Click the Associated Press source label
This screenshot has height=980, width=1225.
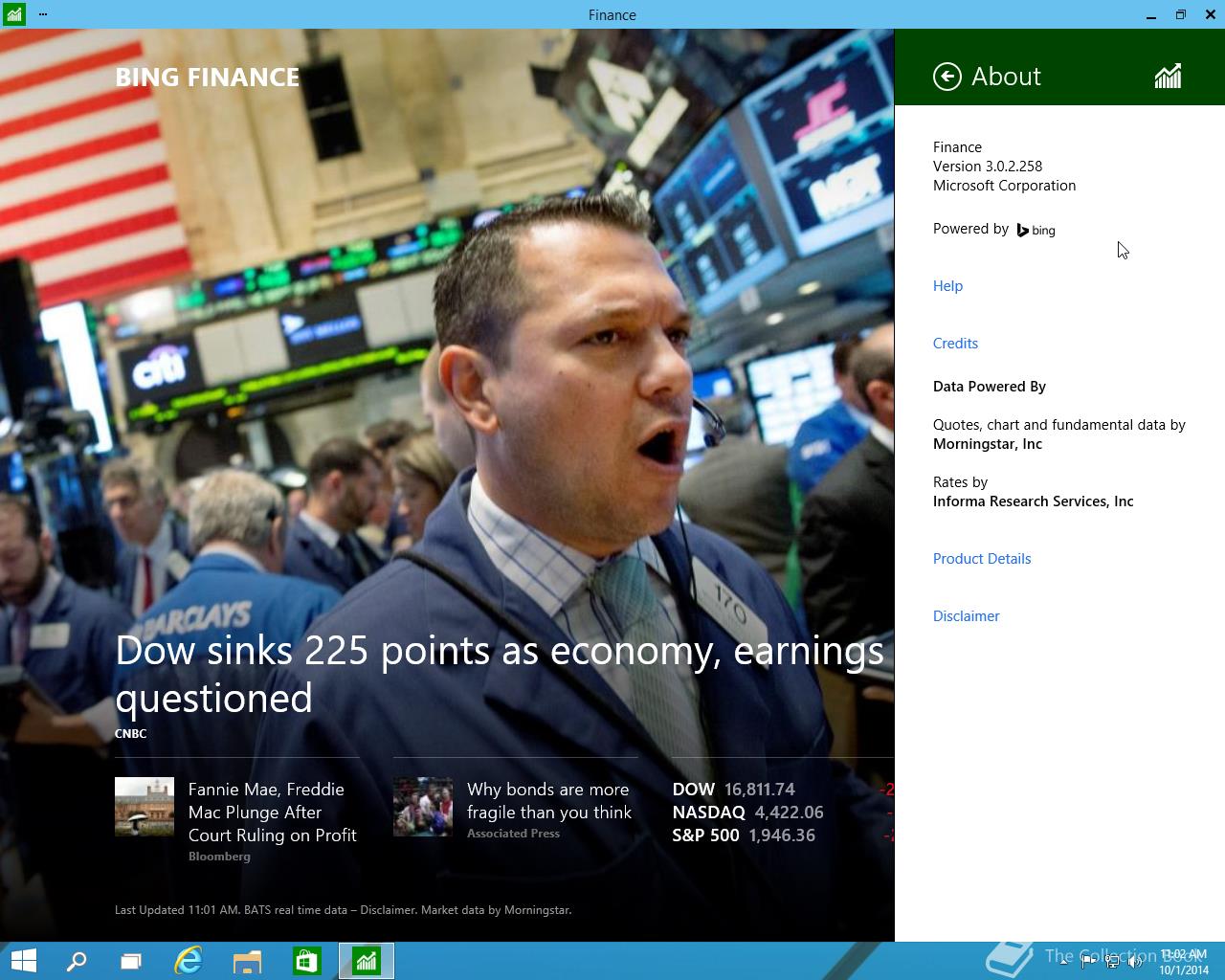click(x=513, y=834)
